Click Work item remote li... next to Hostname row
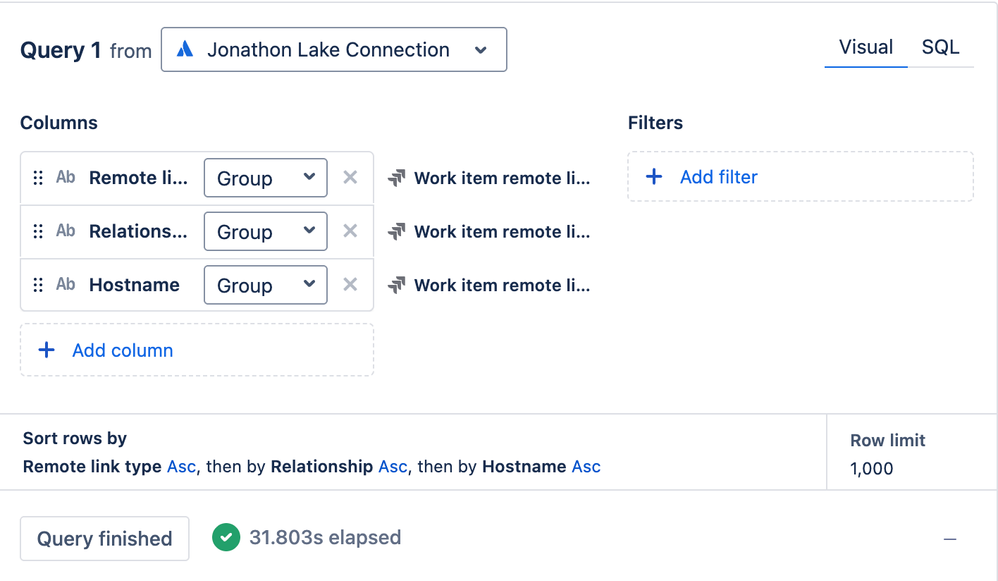This screenshot has width=998, height=581. (502, 285)
